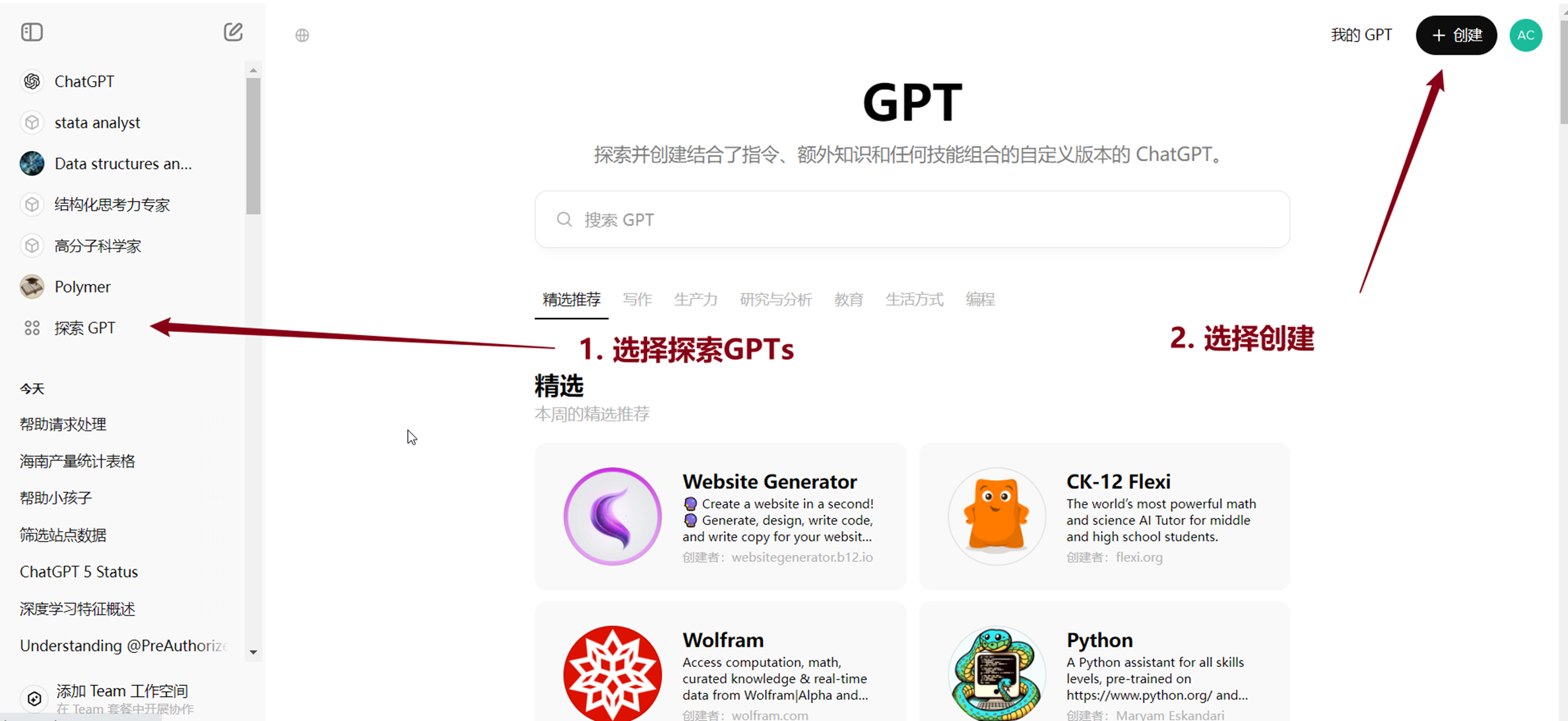The height and width of the screenshot is (721, 1568).
Task: Start a new chat with pencil icon
Action: click(x=233, y=32)
